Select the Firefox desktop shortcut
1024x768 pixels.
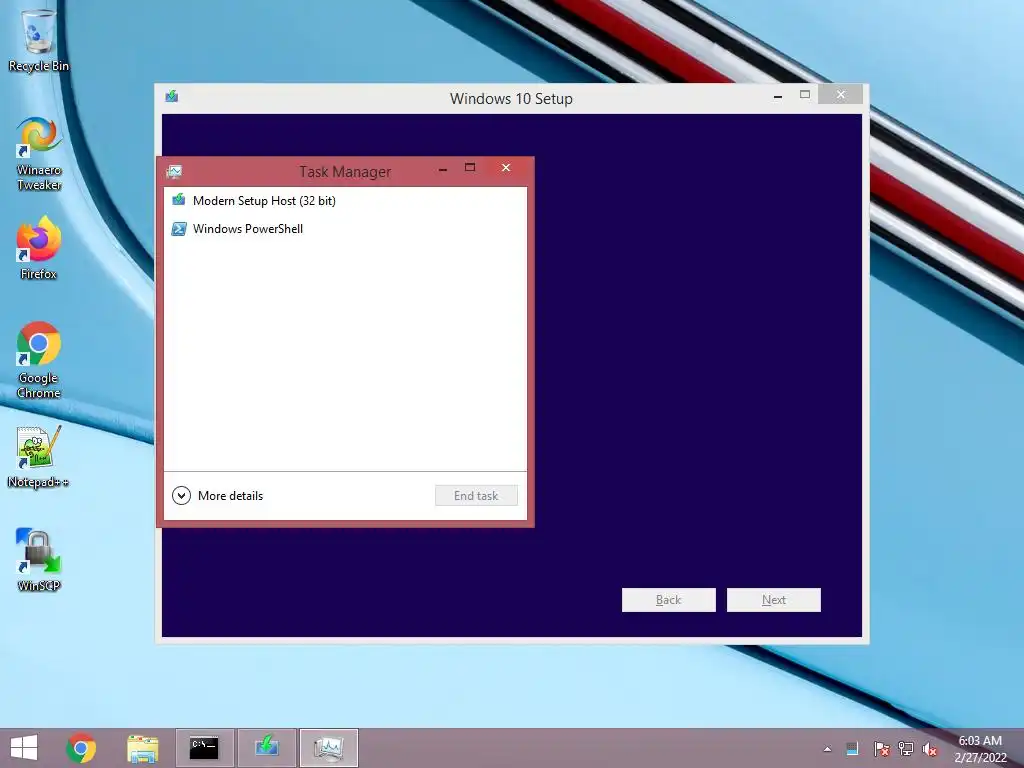(39, 248)
